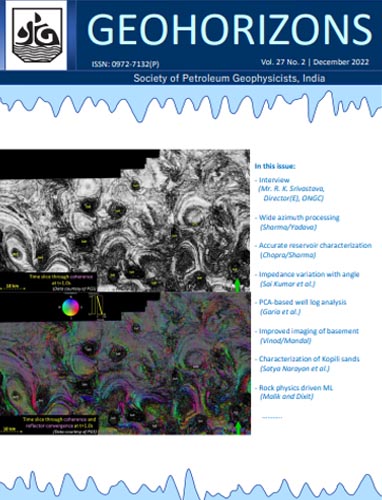
Task: Open the 'Wide azimuth processing' article entry
Action: 299,218
